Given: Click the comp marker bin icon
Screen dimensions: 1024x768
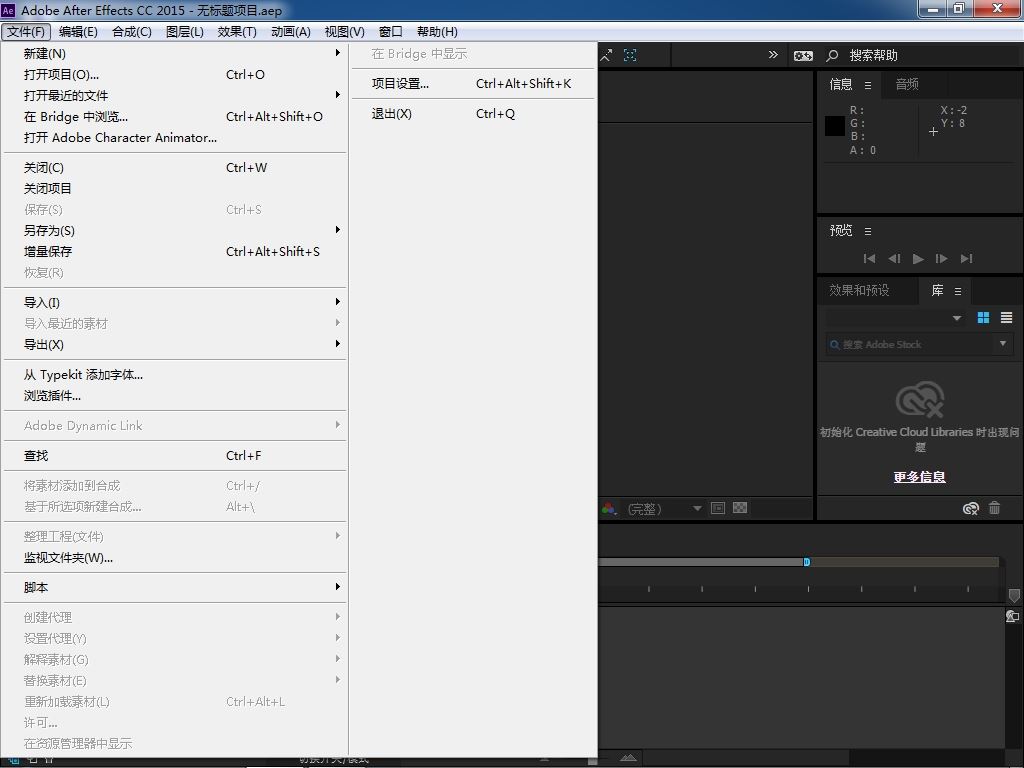Looking at the screenshot, I should tap(1014, 596).
